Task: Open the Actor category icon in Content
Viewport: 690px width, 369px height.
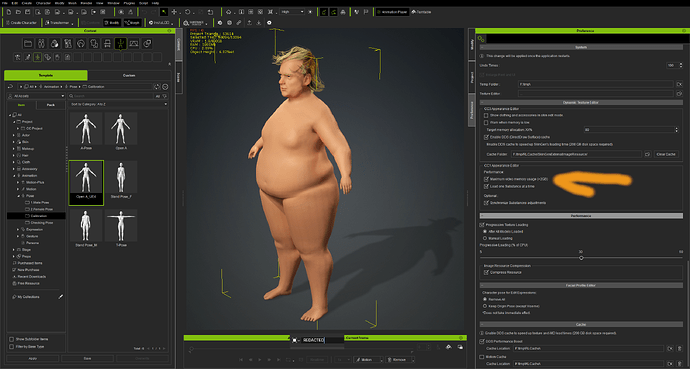Action: [41, 43]
